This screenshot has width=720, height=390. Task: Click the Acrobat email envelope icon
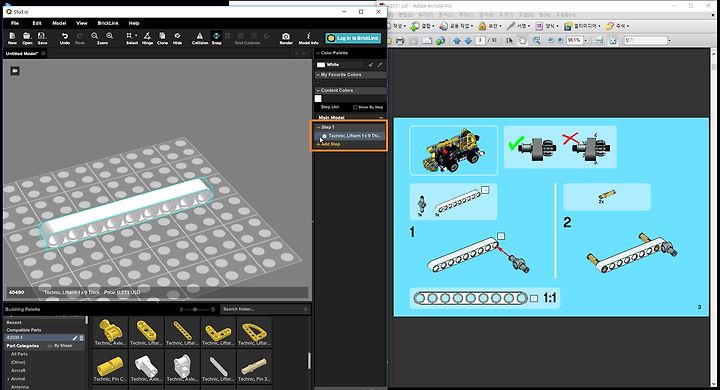(x=427, y=40)
